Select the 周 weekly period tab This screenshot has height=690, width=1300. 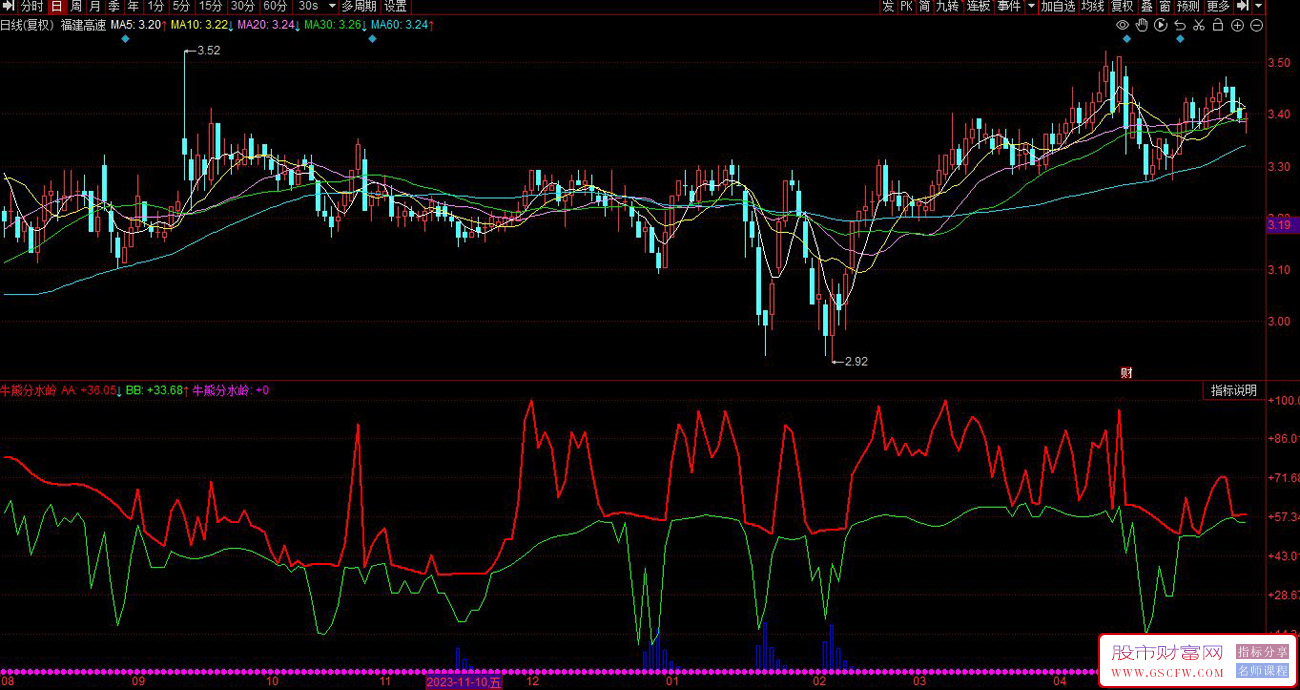click(76, 6)
